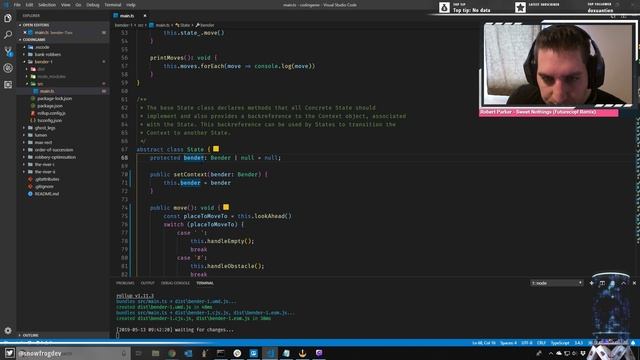Close the main.ts editor tab

click(x=145, y=16)
